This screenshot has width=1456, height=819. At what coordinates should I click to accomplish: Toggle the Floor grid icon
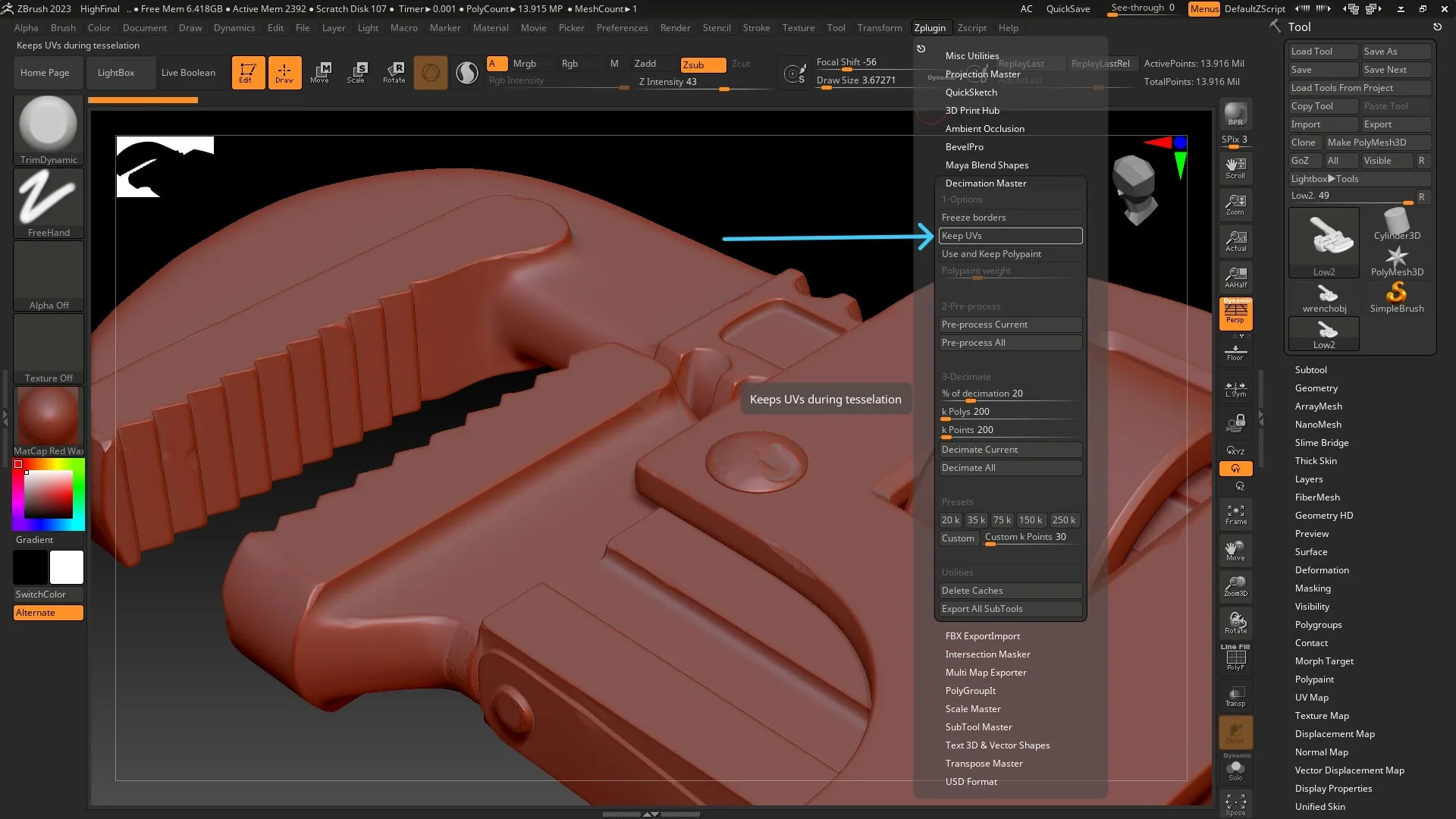click(1235, 351)
